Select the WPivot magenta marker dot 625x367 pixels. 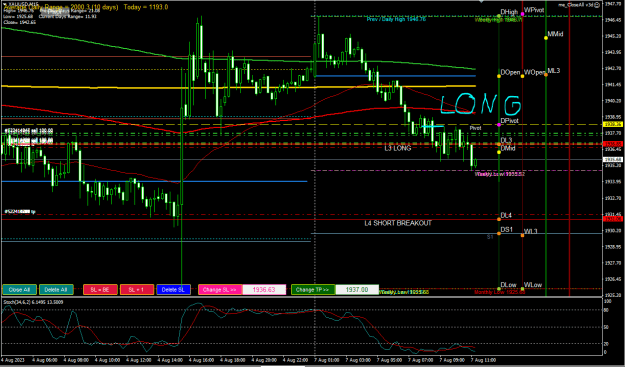pos(522,14)
